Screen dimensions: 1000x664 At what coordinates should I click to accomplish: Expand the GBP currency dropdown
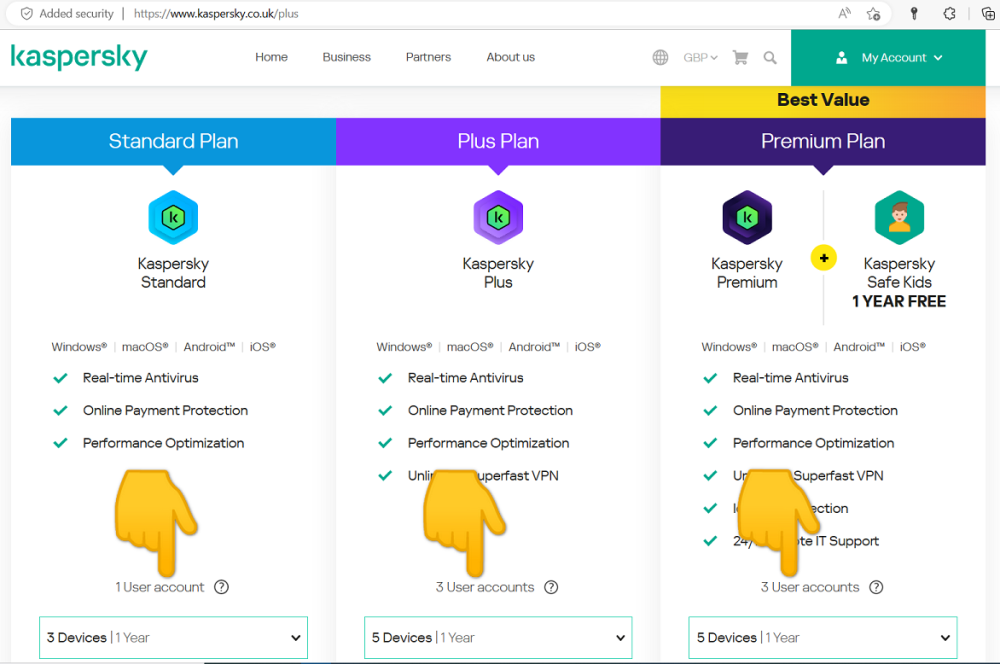700,58
